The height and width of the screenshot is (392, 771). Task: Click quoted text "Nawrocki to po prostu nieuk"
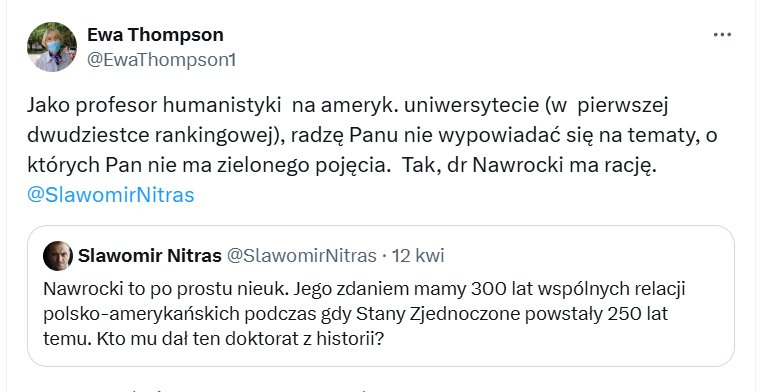pyautogui.click(x=165, y=289)
